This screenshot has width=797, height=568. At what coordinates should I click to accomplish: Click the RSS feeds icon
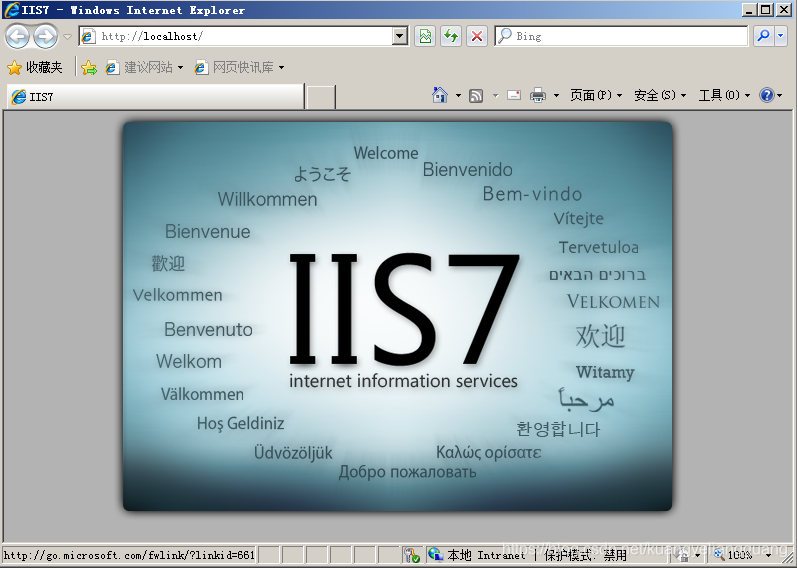click(476, 96)
